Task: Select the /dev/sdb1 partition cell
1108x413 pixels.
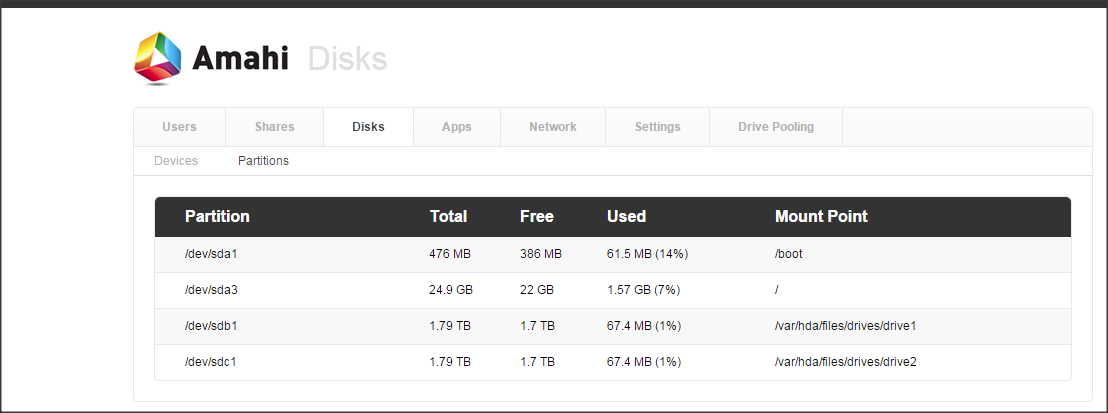Action: click(x=211, y=326)
